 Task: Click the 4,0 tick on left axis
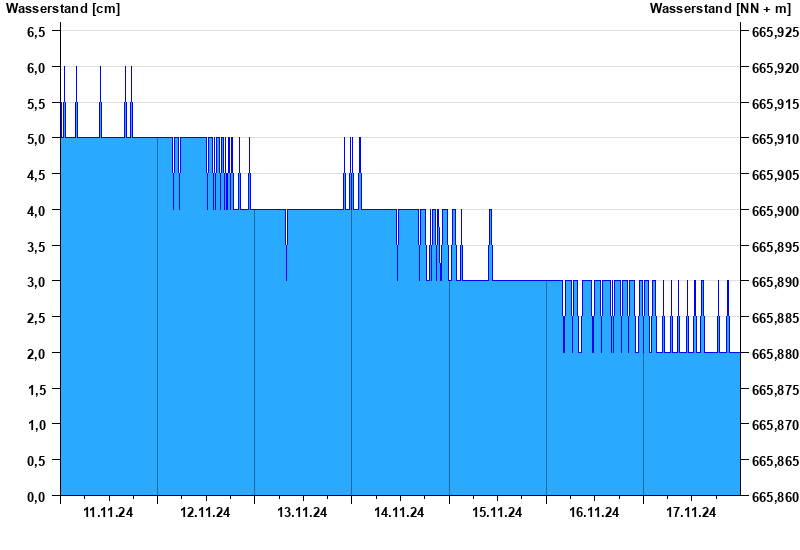36,211
